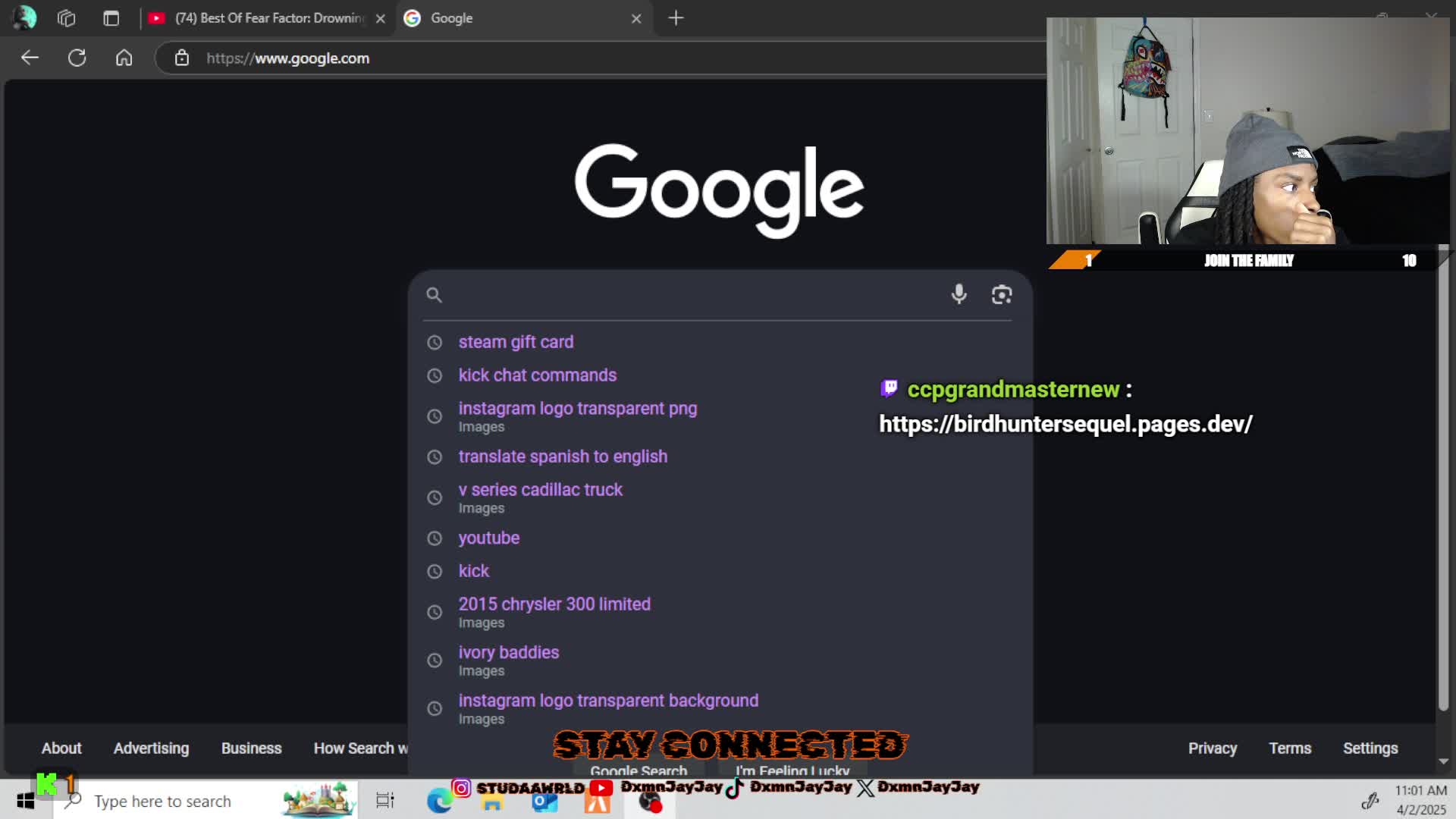Click history clock icon beside 'steam gift card'

[x=435, y=343]
